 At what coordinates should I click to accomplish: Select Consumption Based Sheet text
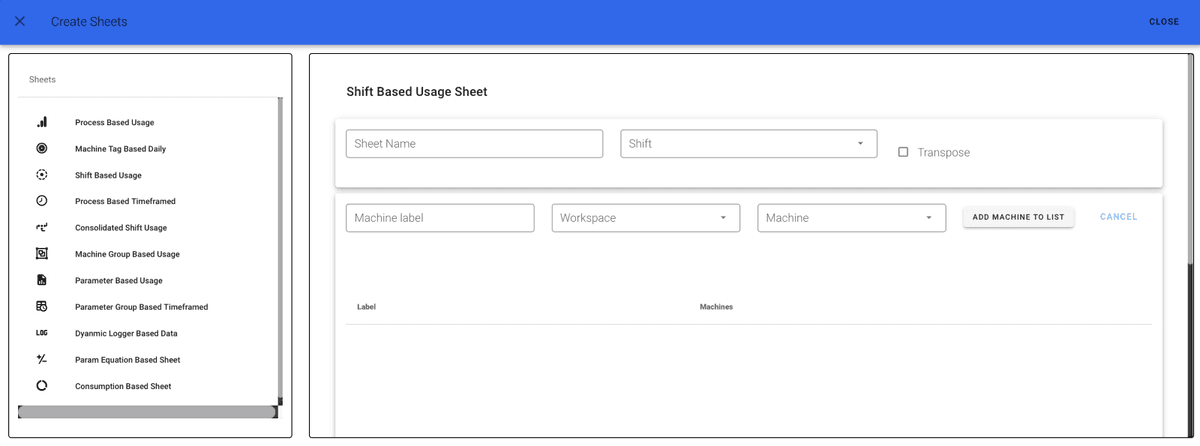[123, 386]
